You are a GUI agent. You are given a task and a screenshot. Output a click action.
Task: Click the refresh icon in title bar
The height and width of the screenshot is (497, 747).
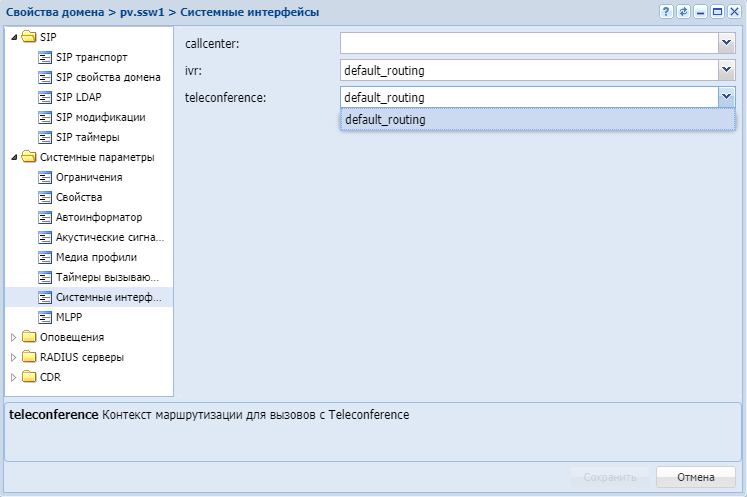[x=683, y=11]
